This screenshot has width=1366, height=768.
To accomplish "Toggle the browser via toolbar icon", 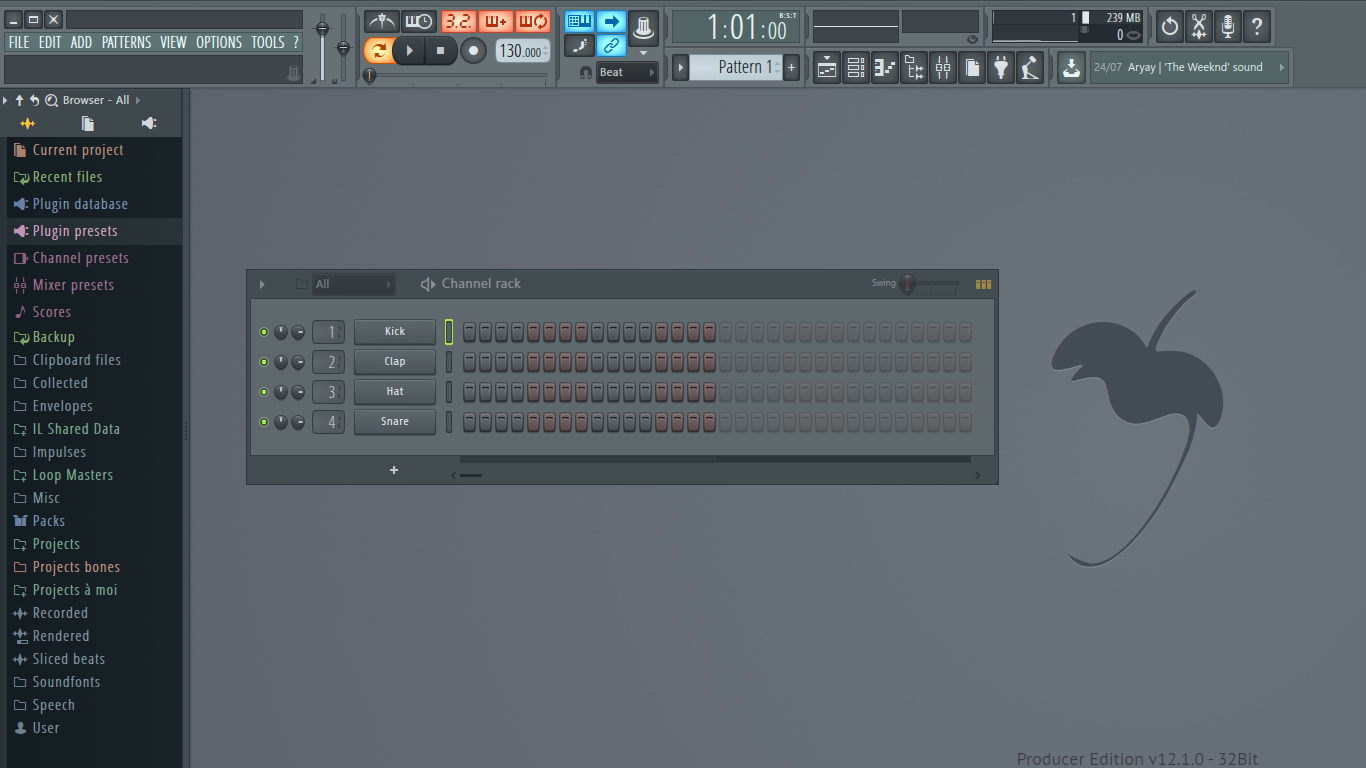I will point(914,68).
